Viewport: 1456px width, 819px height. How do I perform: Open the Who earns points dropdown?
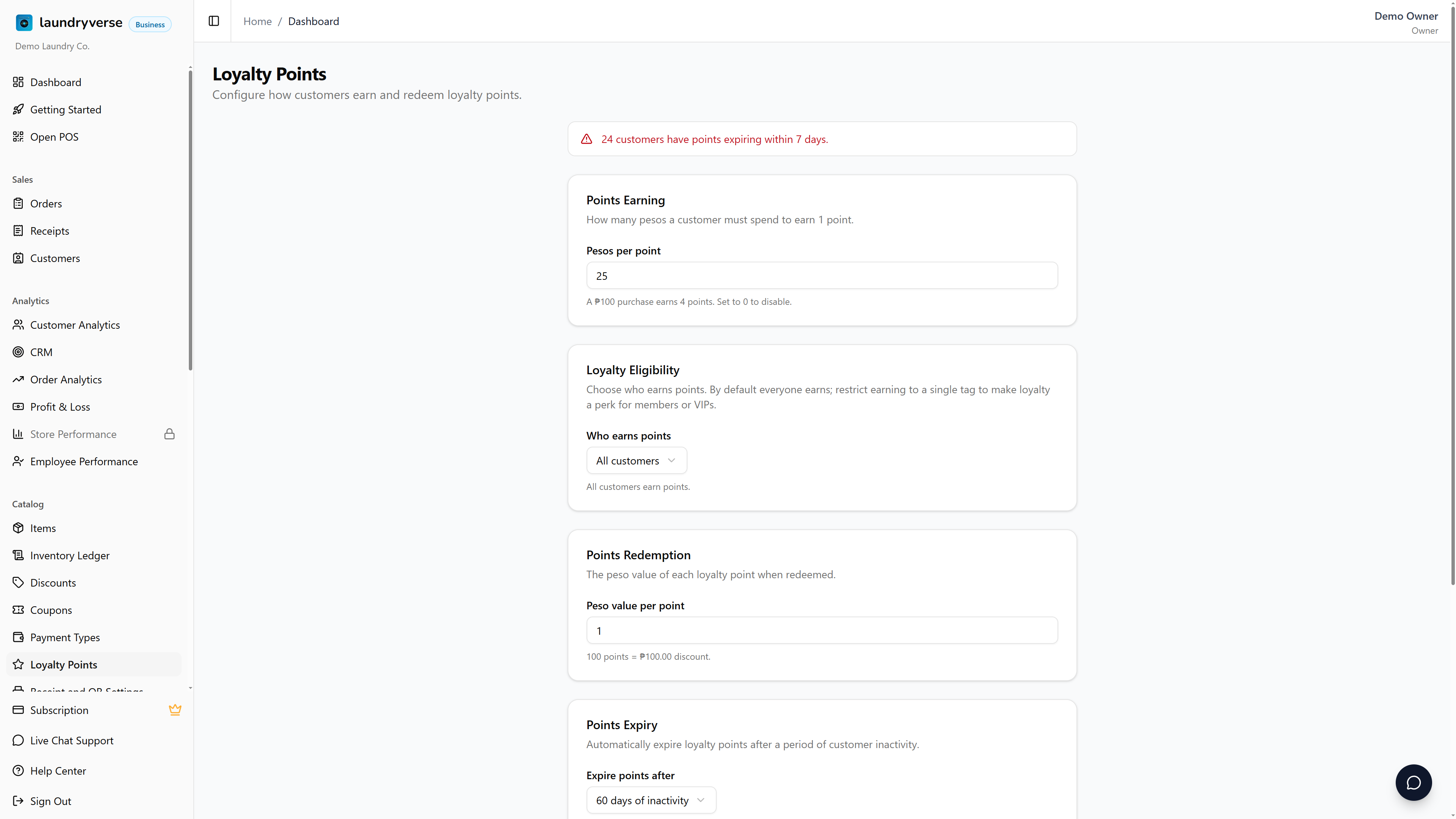click(637, 460)
